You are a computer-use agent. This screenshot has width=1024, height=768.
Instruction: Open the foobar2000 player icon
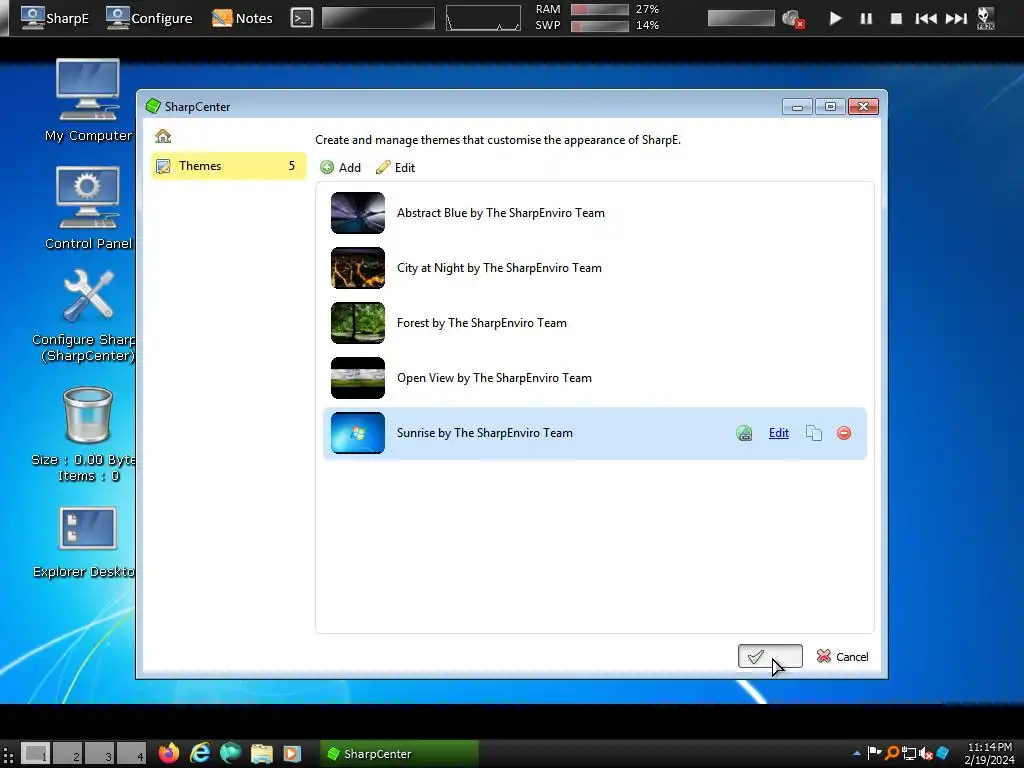click(x=985, y=18)
